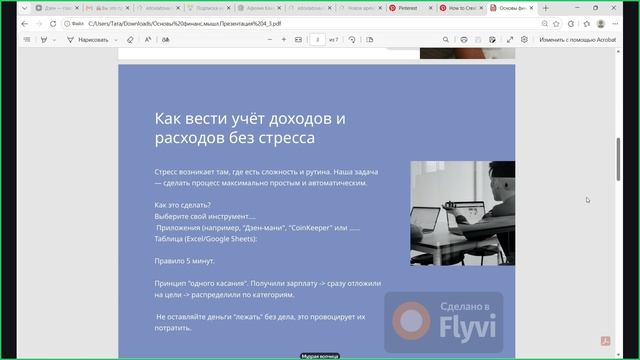Select the highlight tool
This screenshot has width=640, height=360.
point(44,40)
